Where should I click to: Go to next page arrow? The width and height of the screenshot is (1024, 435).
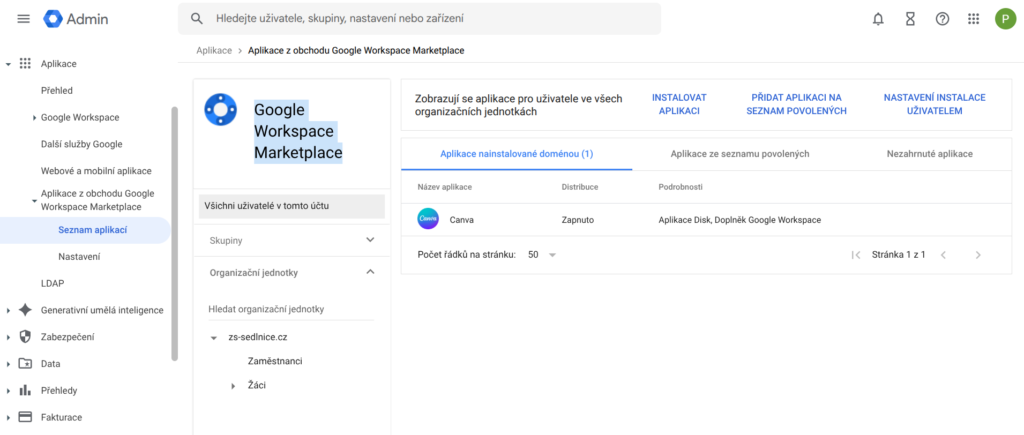(x=978, y=255)
